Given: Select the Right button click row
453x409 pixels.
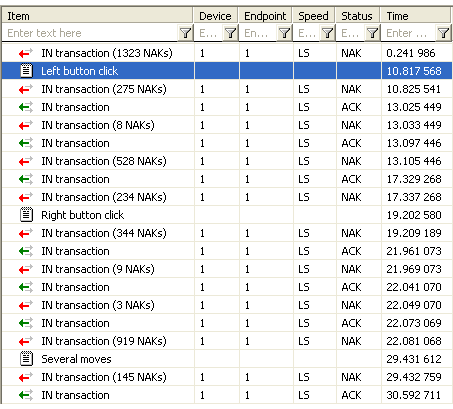Looking at the screenshot, I should [227, 215].
